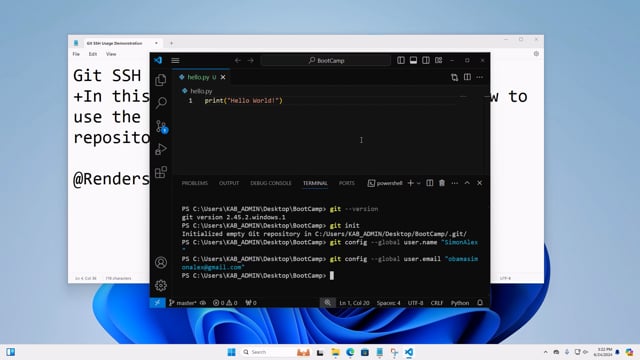Close the Git SSH Usage Demonstration tab

(156, 43)
